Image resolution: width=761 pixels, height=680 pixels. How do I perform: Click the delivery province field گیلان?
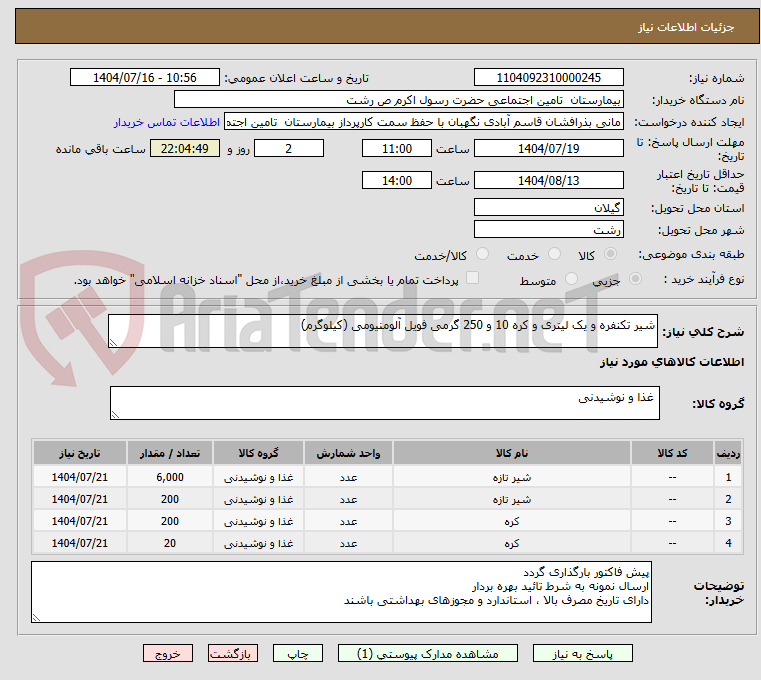[548, 207]
